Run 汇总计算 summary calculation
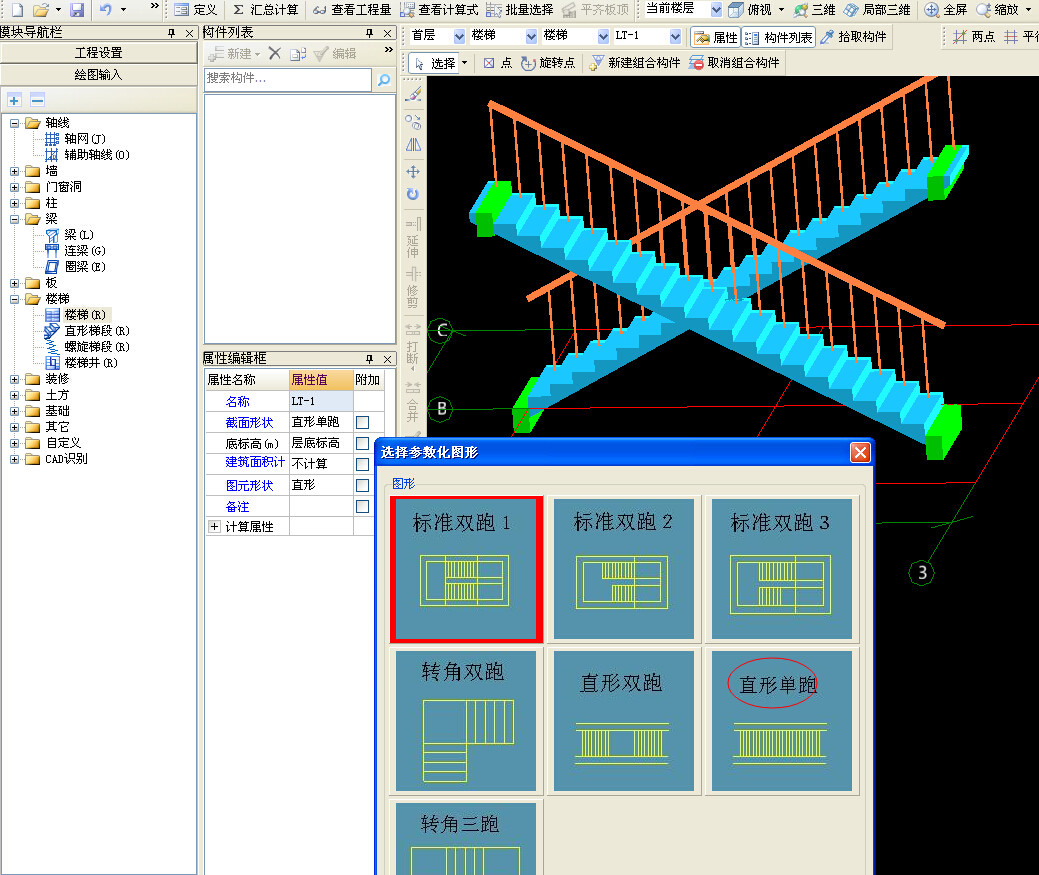1039x875 pixels. tap(266, 10)
